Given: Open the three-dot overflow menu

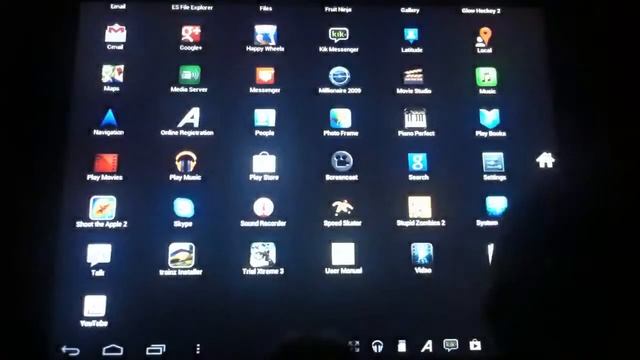Looking at the screenshot, I should [x=198, y=349].
